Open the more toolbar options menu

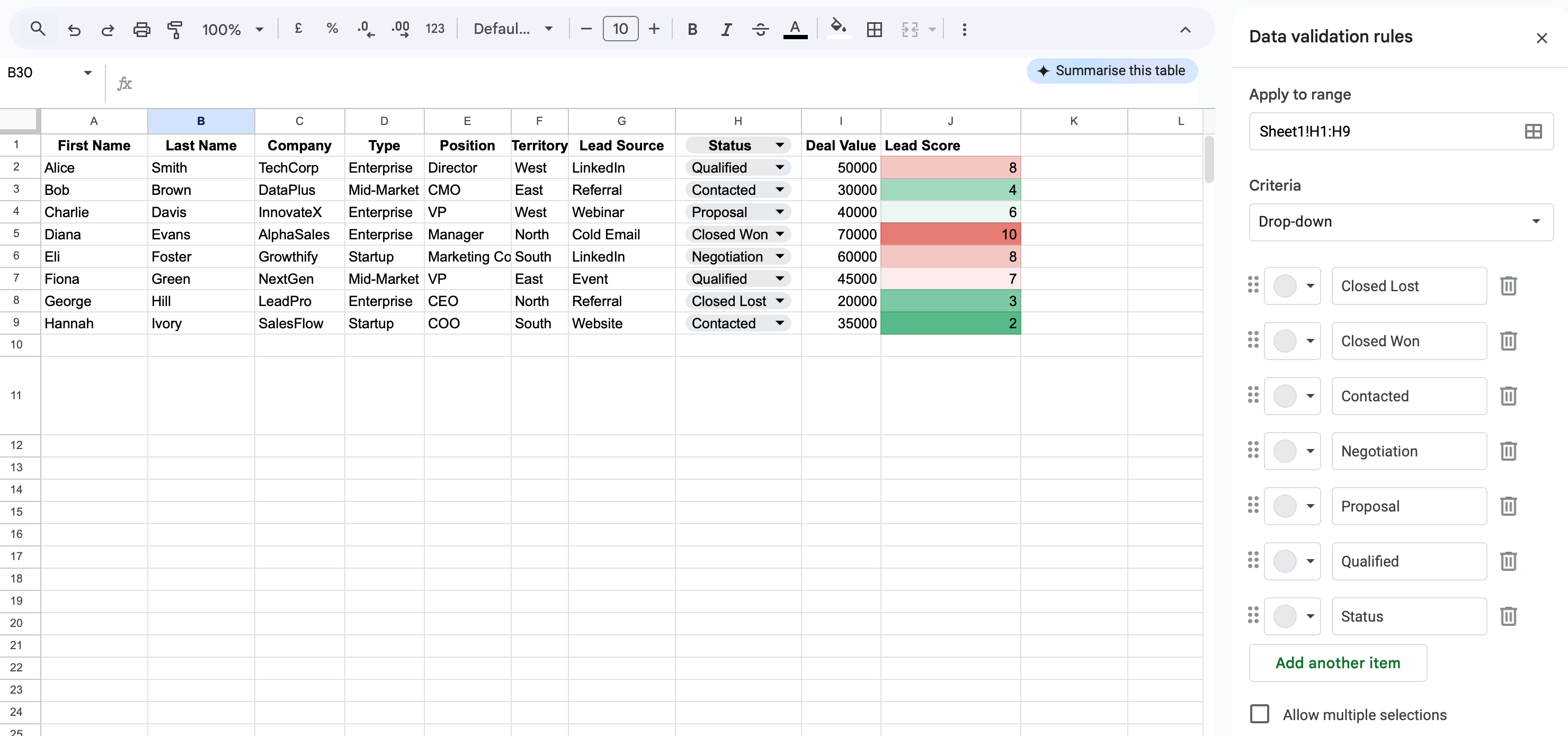[964, 29]
